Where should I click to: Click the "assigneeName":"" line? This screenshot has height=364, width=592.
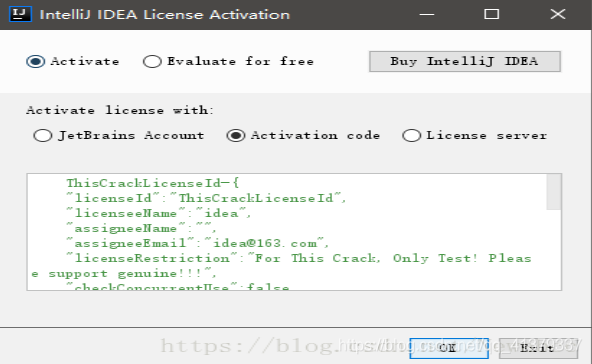(142, 228)
